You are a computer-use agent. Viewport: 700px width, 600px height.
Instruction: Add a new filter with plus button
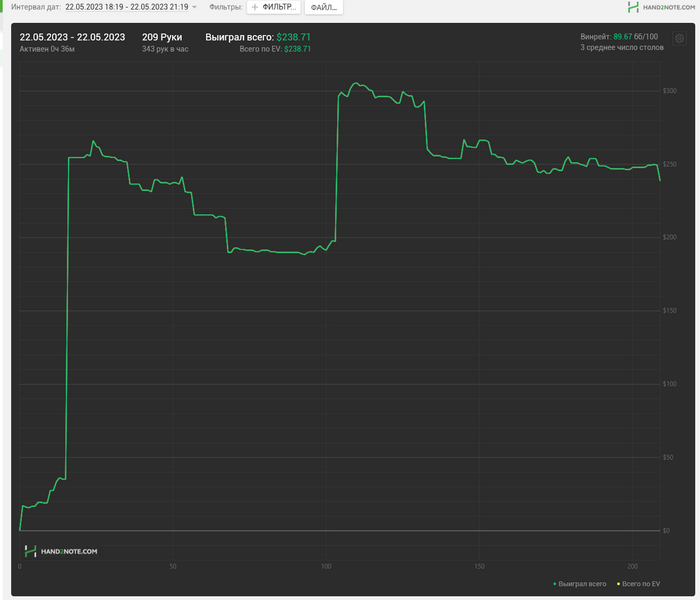coord(274,7)
